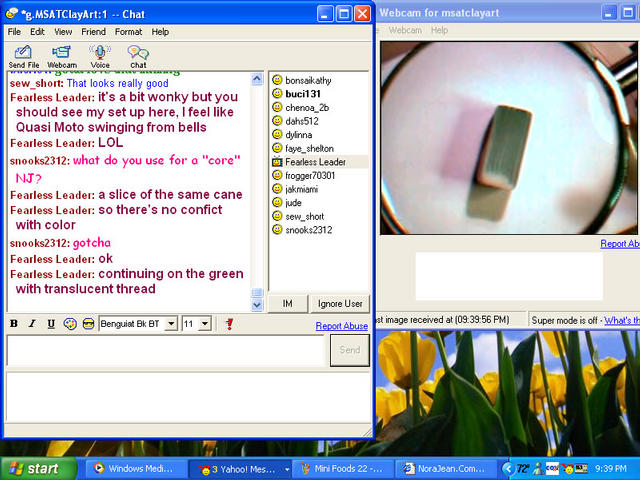
Task: Click the Chat bubbles toolbar icon
Action: pyautogui.click(x=138, y=56)
